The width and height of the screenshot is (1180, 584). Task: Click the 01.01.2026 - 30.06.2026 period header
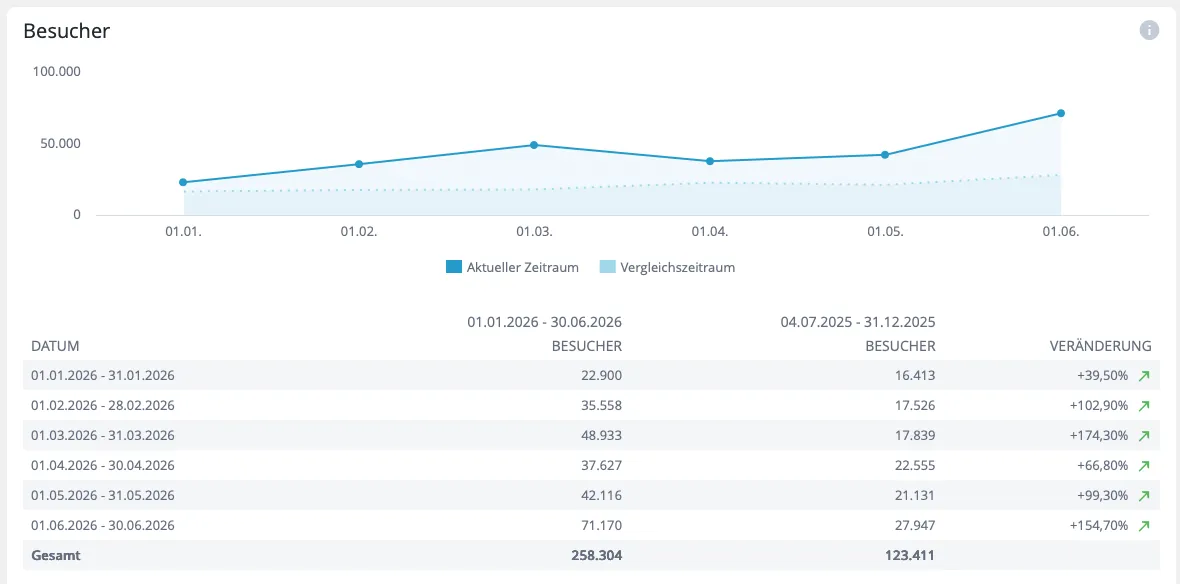(544, 322)
